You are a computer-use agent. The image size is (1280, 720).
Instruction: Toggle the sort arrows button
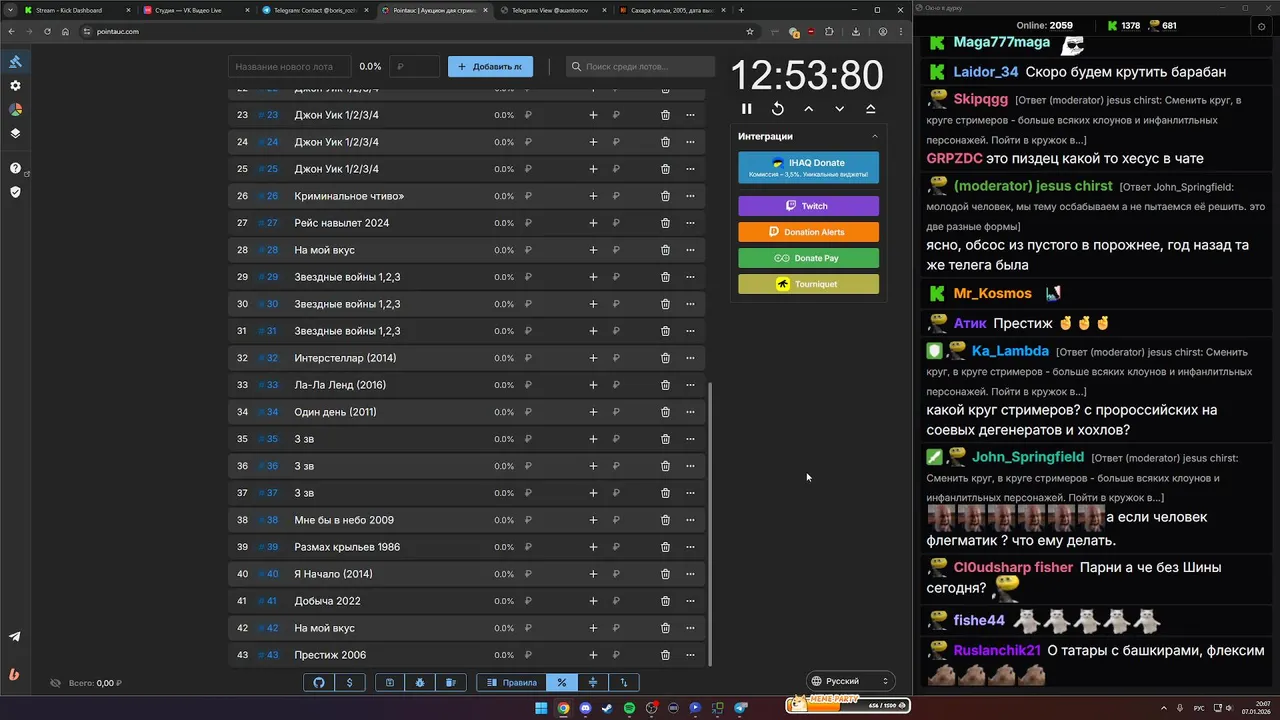coord(624,682)
